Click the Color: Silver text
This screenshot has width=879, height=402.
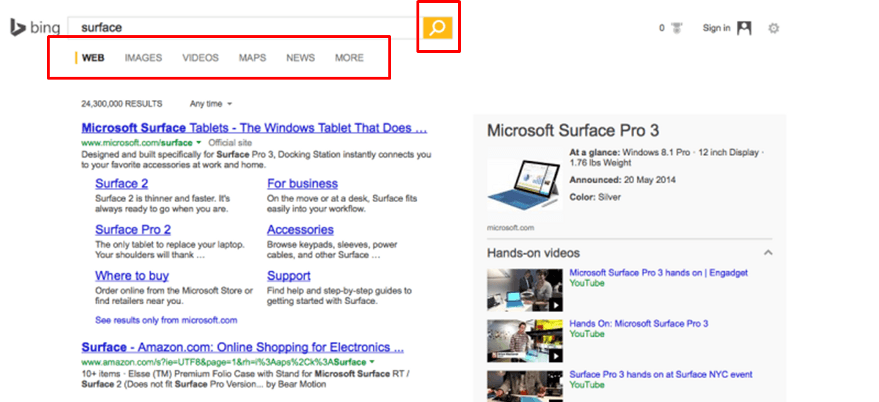[595, 197]
